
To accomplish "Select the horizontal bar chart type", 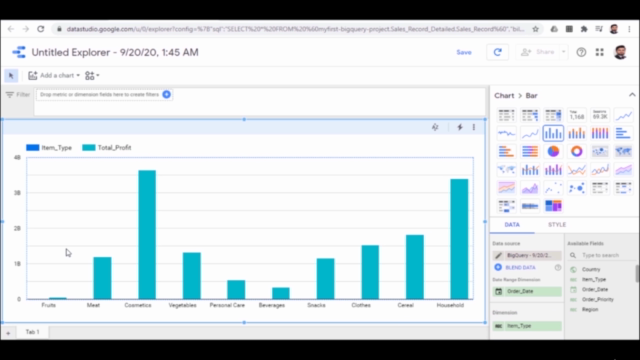I will pyautogui.click(x=623, y=133).
